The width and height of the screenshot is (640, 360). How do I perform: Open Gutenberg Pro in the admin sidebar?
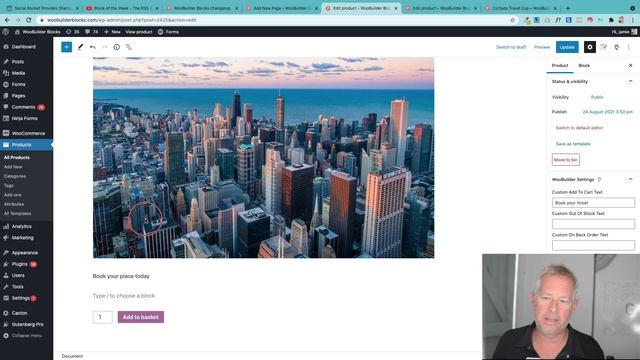coord(27,324)
